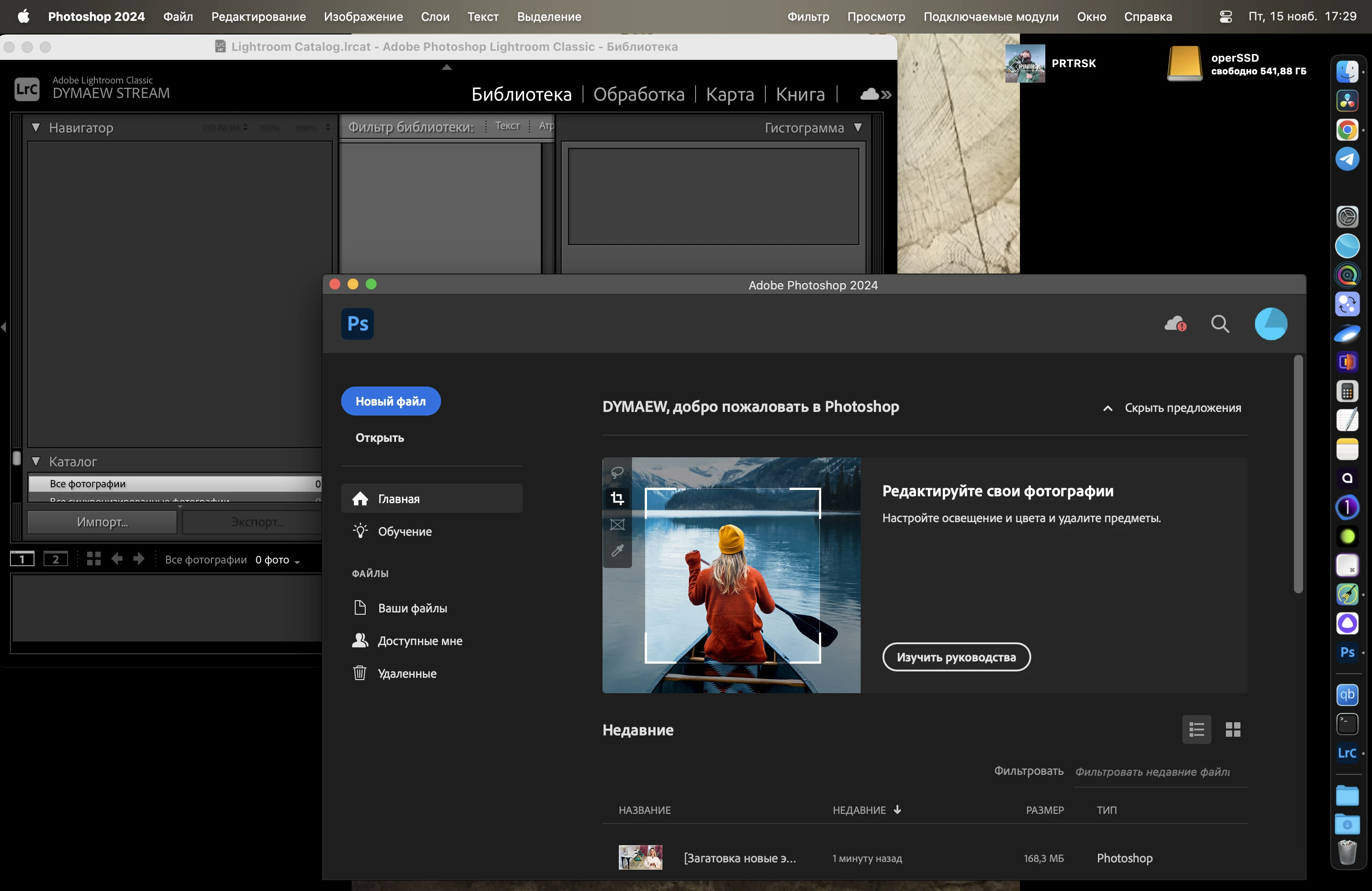The height and width of the screenshot is (891, 1372).
Task: Open Lightroom cloud sync status icon
Action: (875, 94)
